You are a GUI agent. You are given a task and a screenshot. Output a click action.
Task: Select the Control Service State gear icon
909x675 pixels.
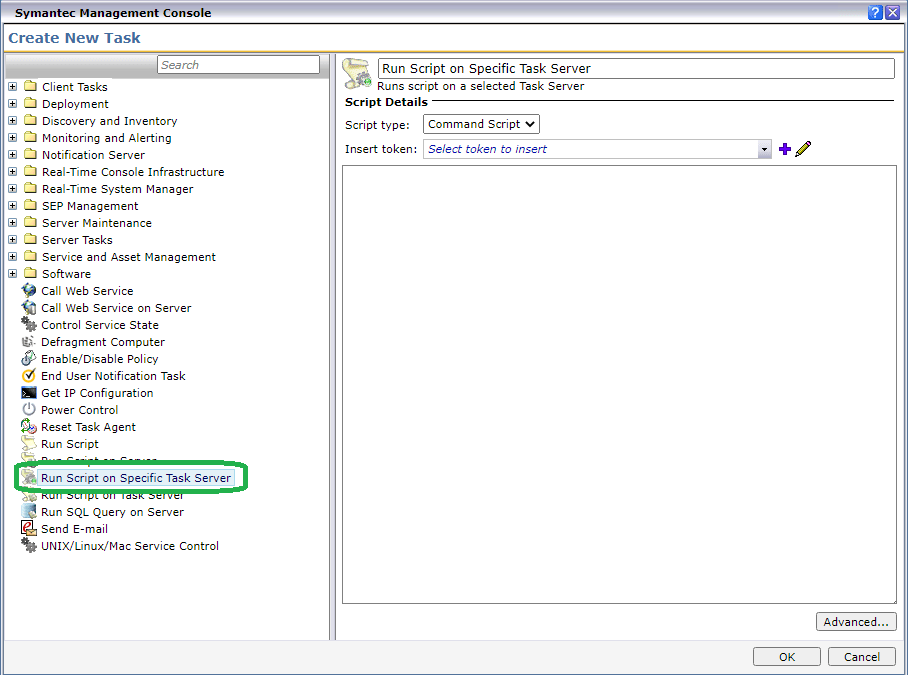(x=29, y=325)
